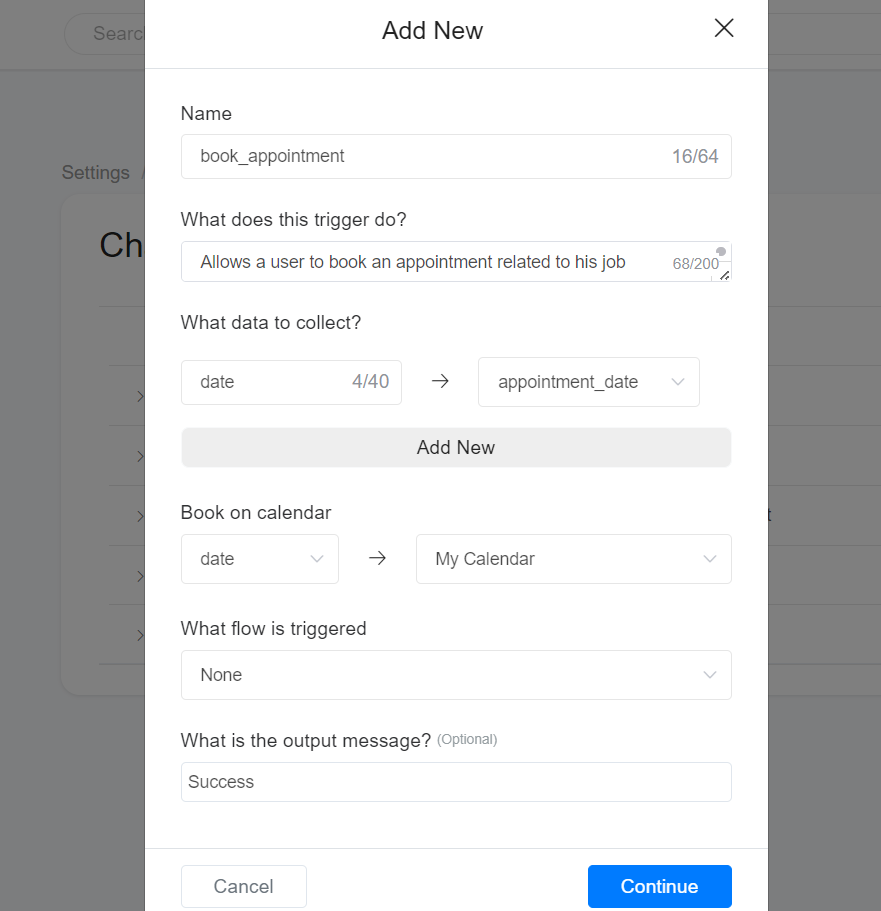The height and width of the screenshot is (911, 881).
Task: Click the Add New data button
Action: (456, 447)
